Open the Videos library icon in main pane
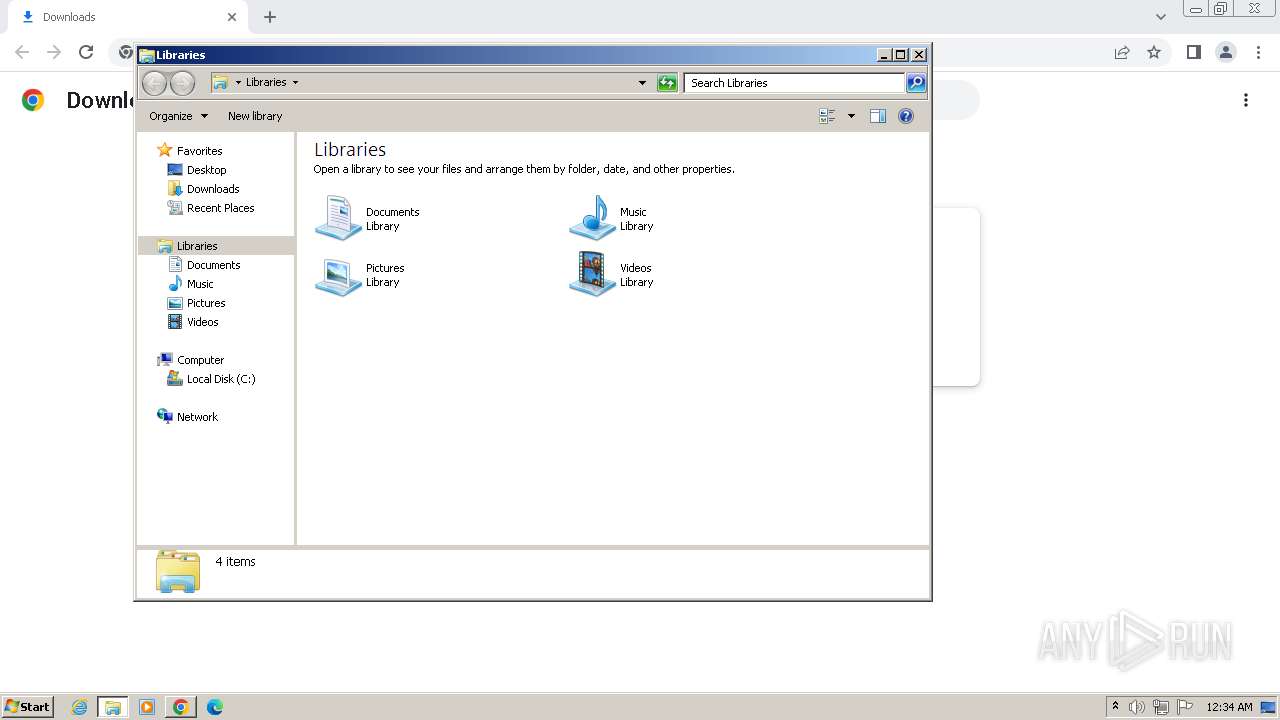The height and width of the screenshot is (720, 1280). 592,274
